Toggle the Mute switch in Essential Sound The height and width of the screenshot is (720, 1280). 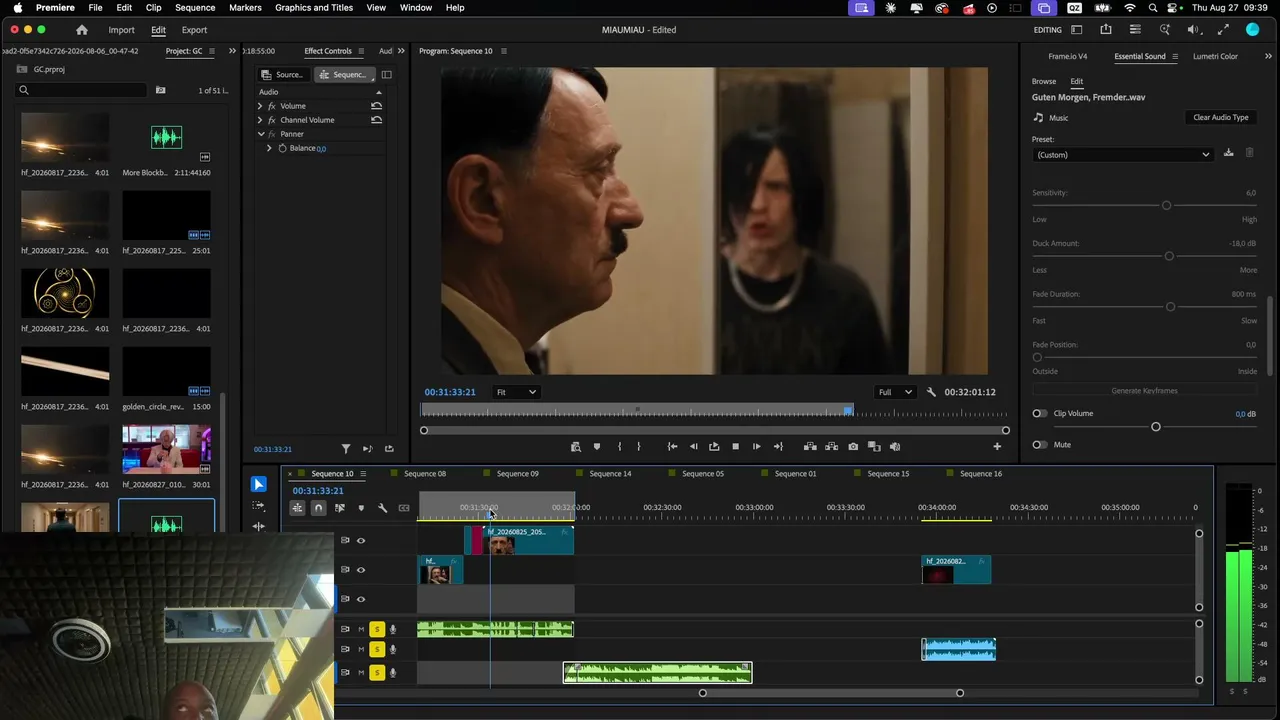(x=1040, y=445)
